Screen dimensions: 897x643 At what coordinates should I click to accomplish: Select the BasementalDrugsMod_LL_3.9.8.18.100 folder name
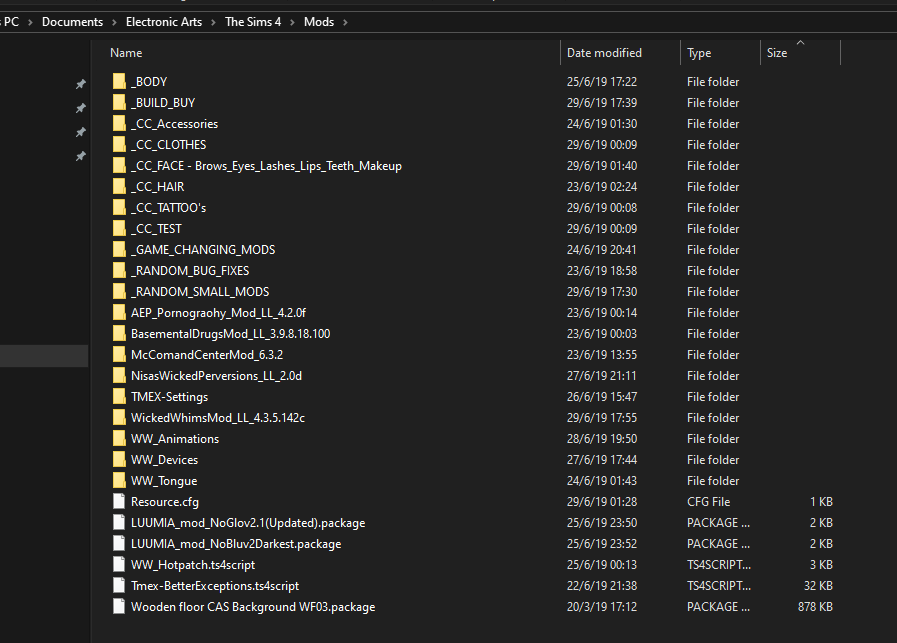point(230,334)
